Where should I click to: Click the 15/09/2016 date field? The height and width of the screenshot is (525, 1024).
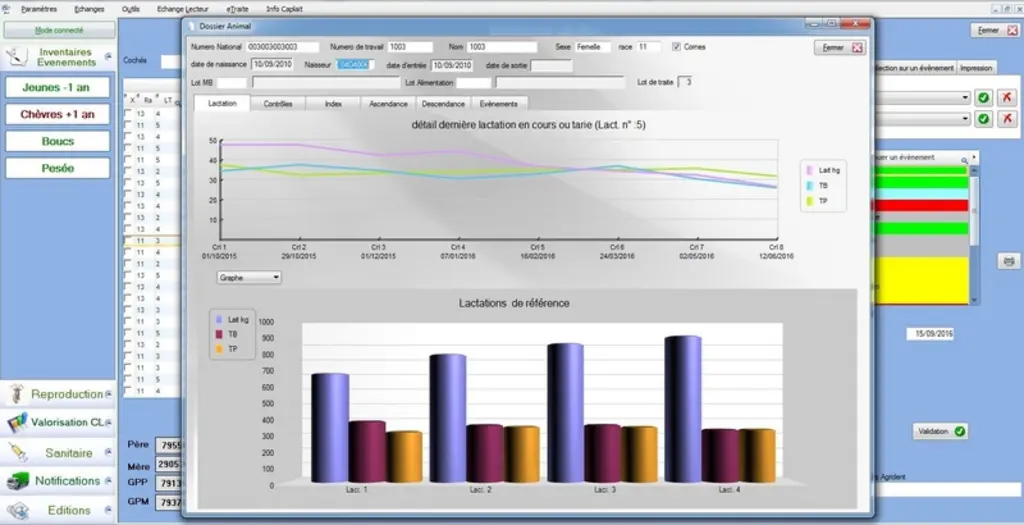[x=931, y=334]
